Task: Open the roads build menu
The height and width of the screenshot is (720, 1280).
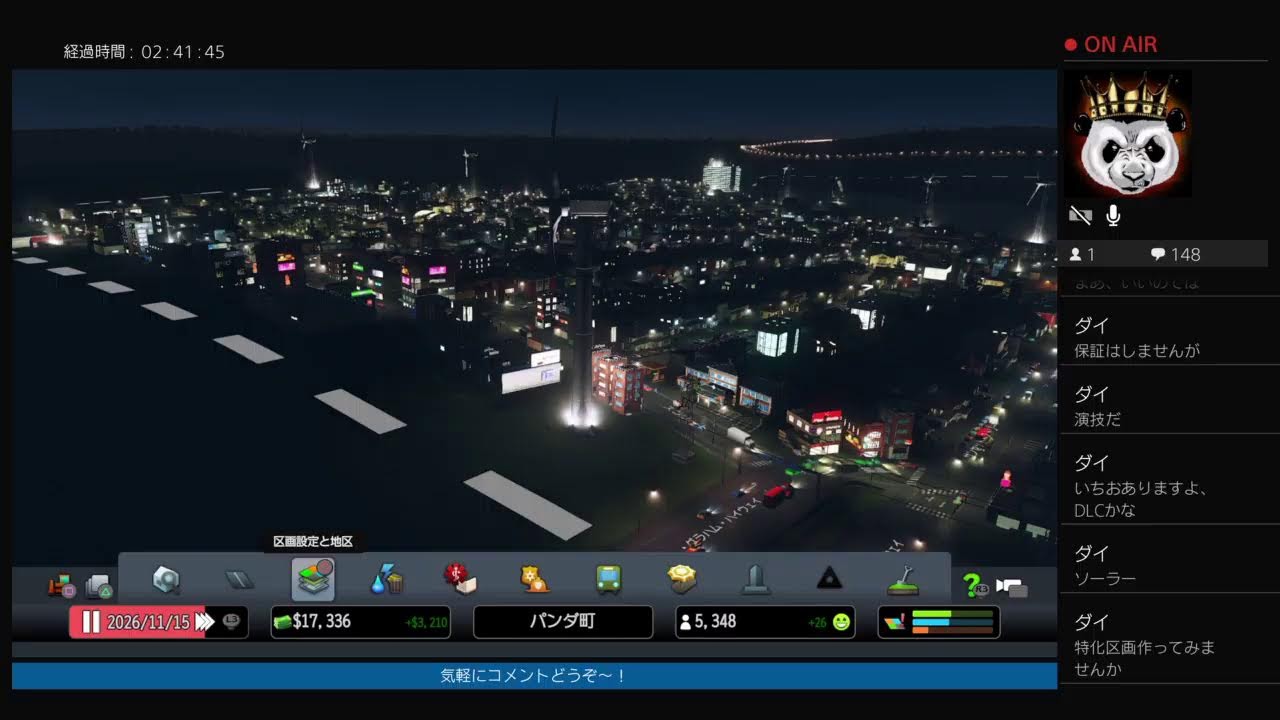Action: pos(239,579)
